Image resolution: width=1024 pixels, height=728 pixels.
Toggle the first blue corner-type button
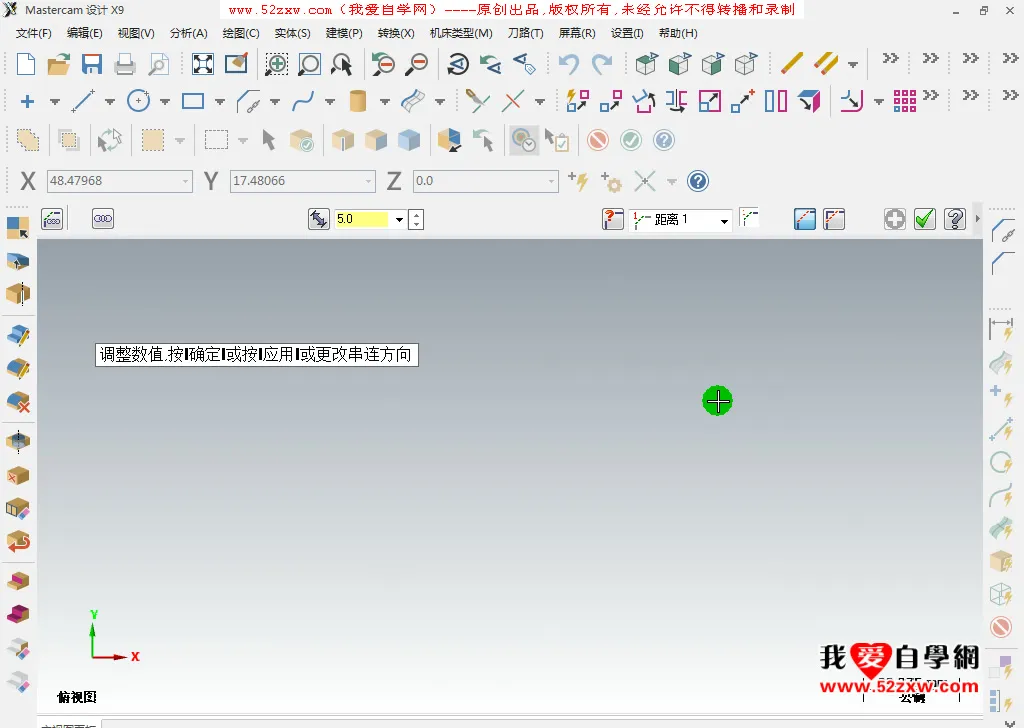(x=805, y=219)
